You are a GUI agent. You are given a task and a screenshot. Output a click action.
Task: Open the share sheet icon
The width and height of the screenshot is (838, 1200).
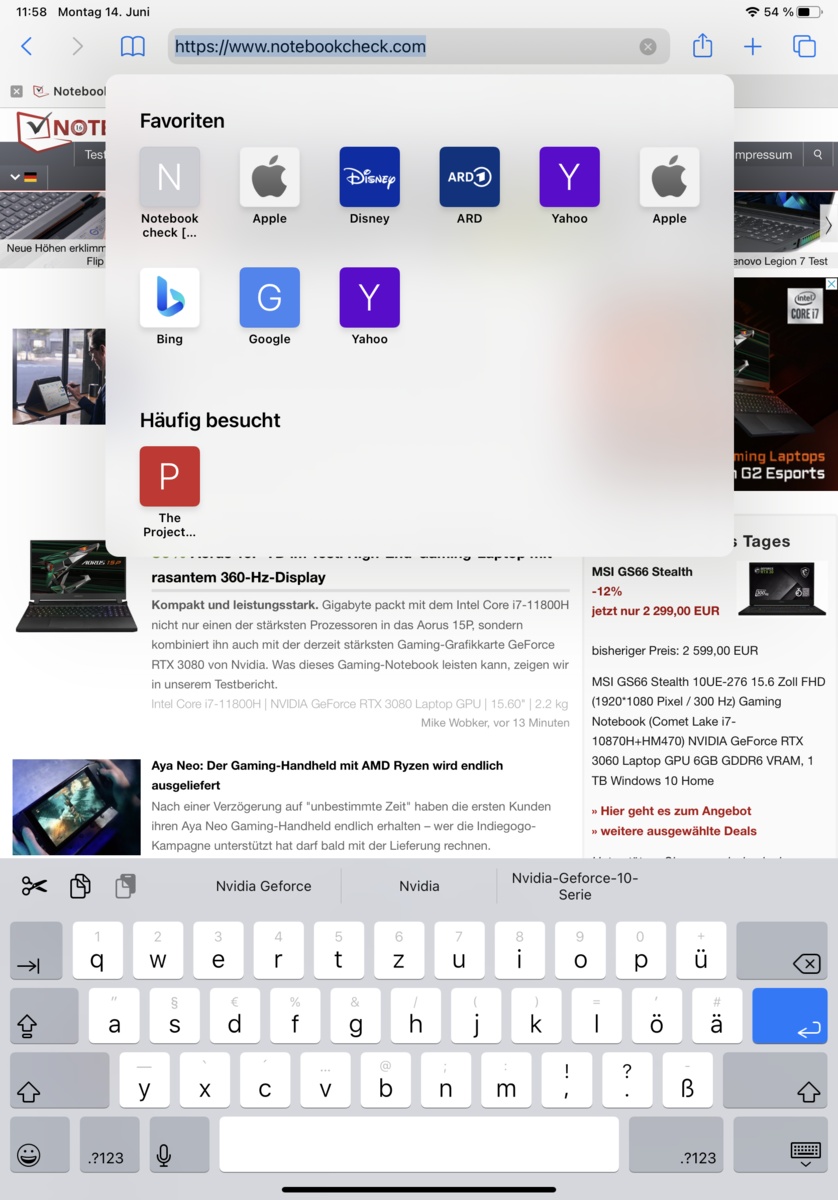(703, 45)
